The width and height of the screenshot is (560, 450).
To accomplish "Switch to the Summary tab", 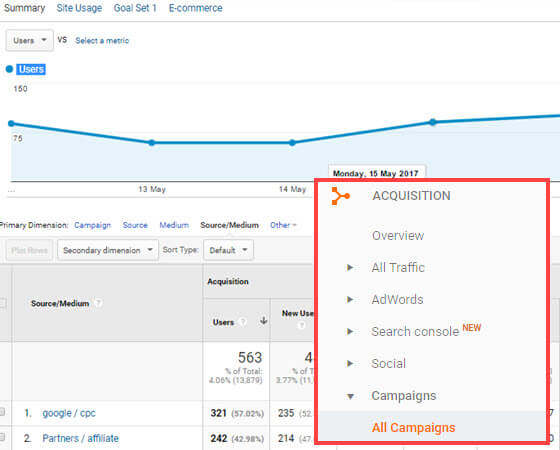I will coord(24,8).
